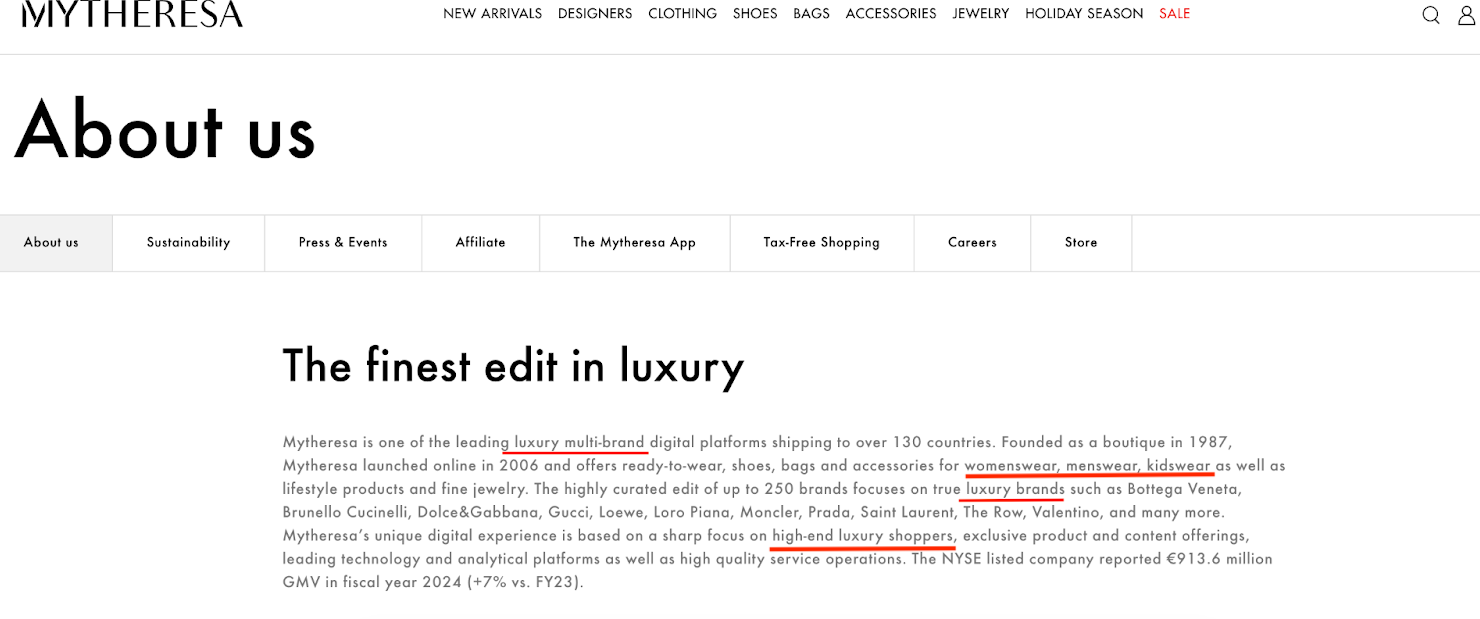Click the underlined 'womenswear, menswear, kidswear' text
Screen dimensions: 1480x619
(x=1088, y=466)
